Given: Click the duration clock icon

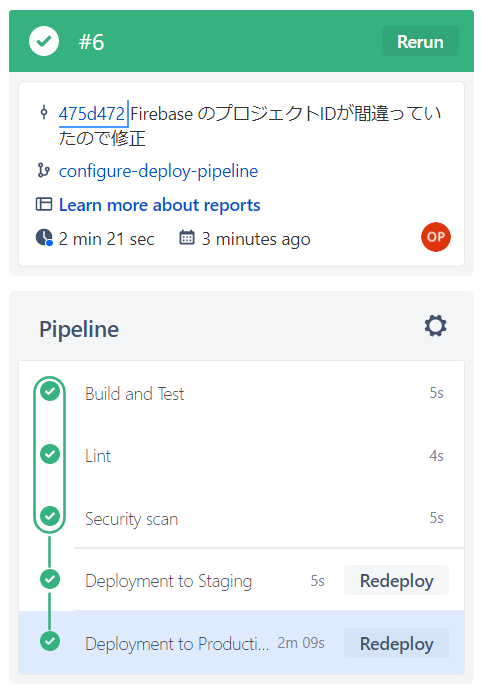Looking at the screenshot, I should [44, 238].
